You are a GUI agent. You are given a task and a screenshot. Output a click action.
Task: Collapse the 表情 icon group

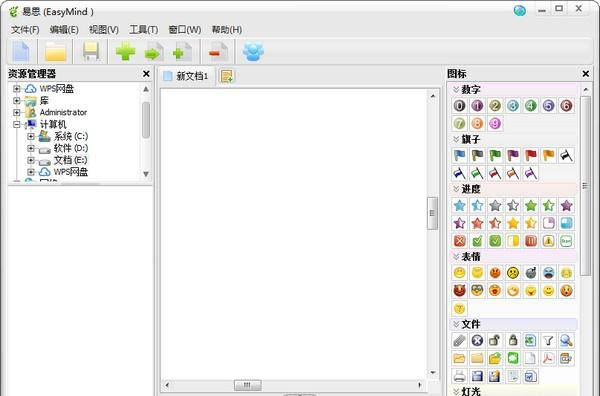point(456,256)
